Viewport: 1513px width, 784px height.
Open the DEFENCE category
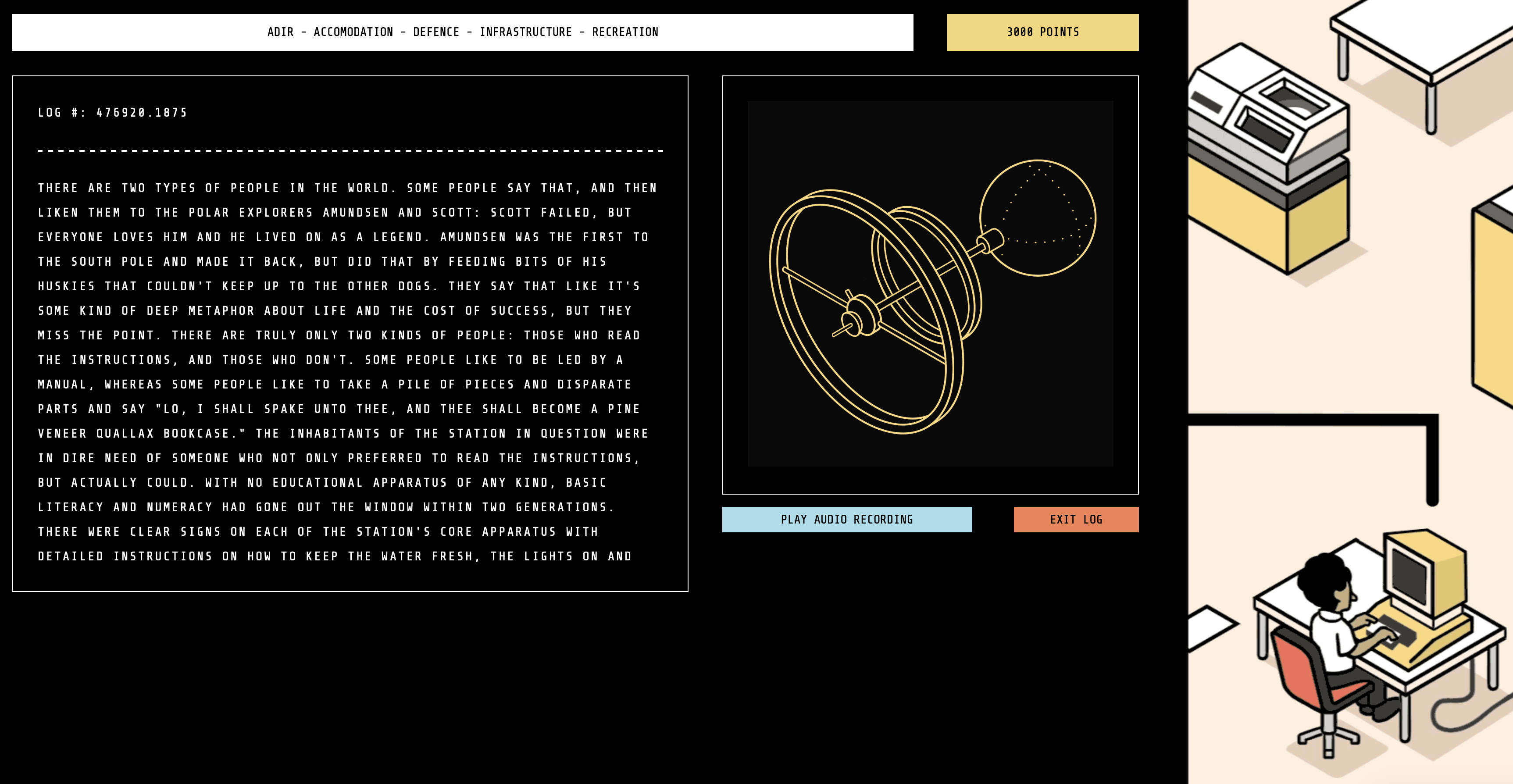tap(436, 32)
